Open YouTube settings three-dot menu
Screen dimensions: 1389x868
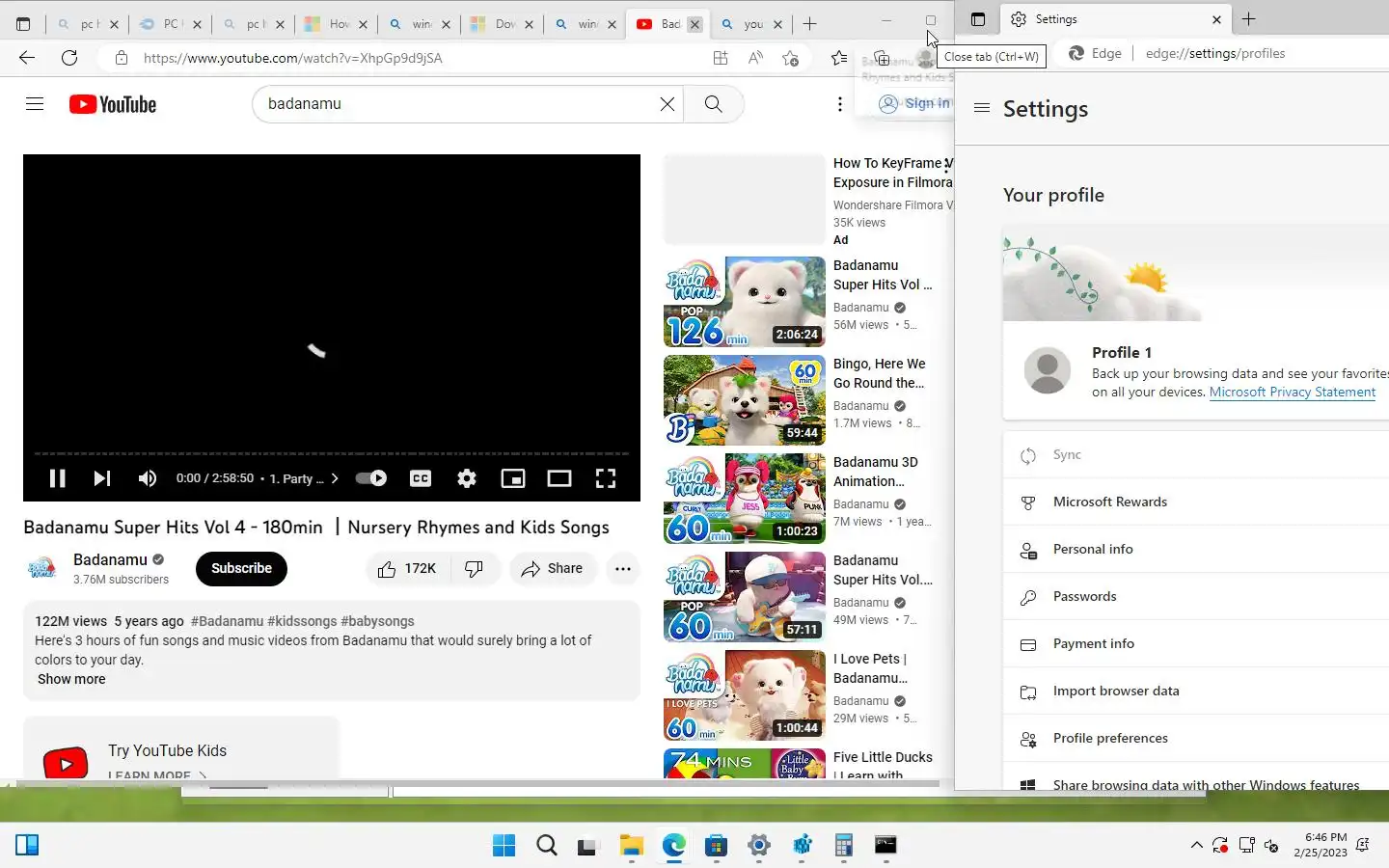coord(840,103)
